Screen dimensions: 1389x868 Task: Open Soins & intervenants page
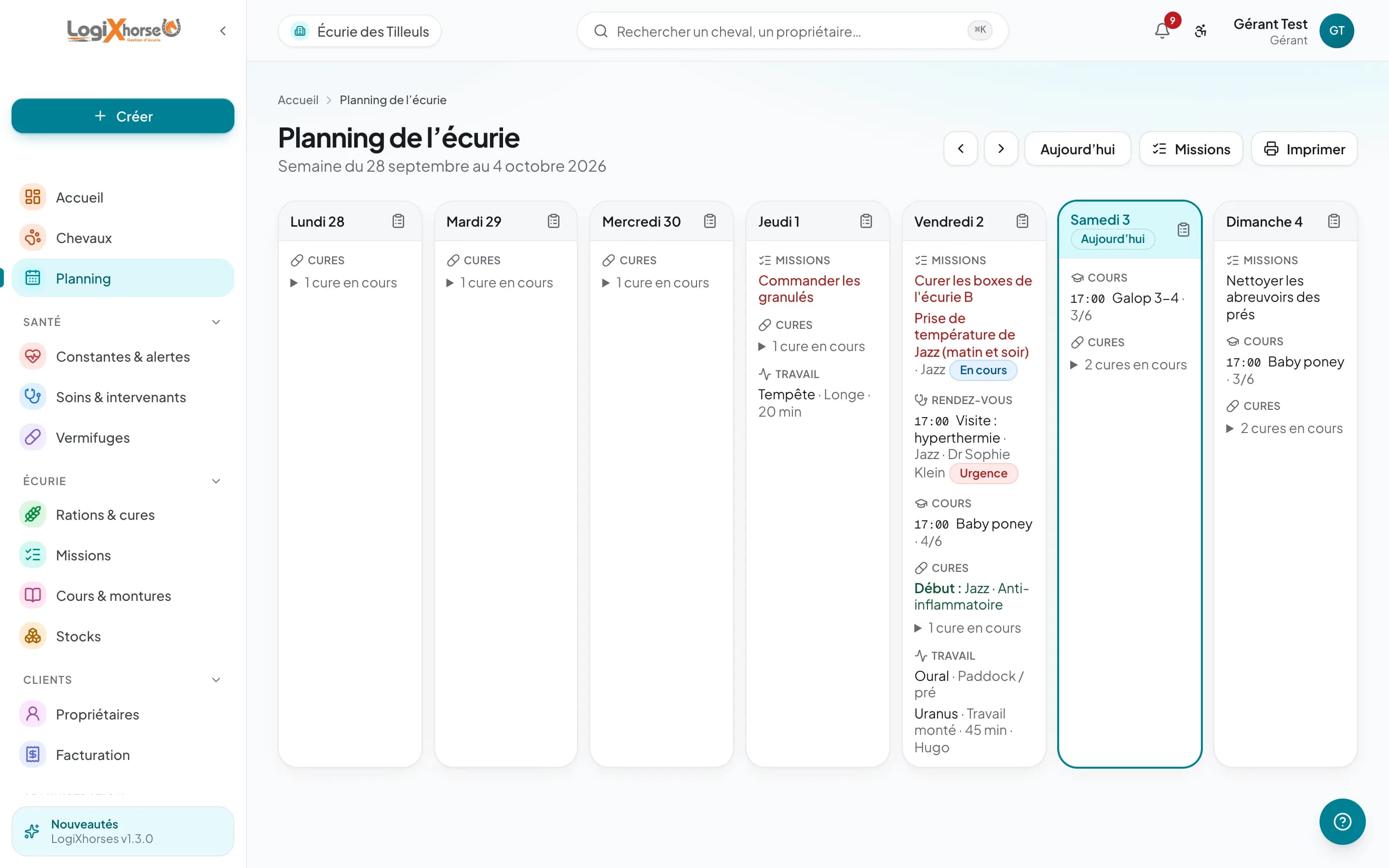123,397
